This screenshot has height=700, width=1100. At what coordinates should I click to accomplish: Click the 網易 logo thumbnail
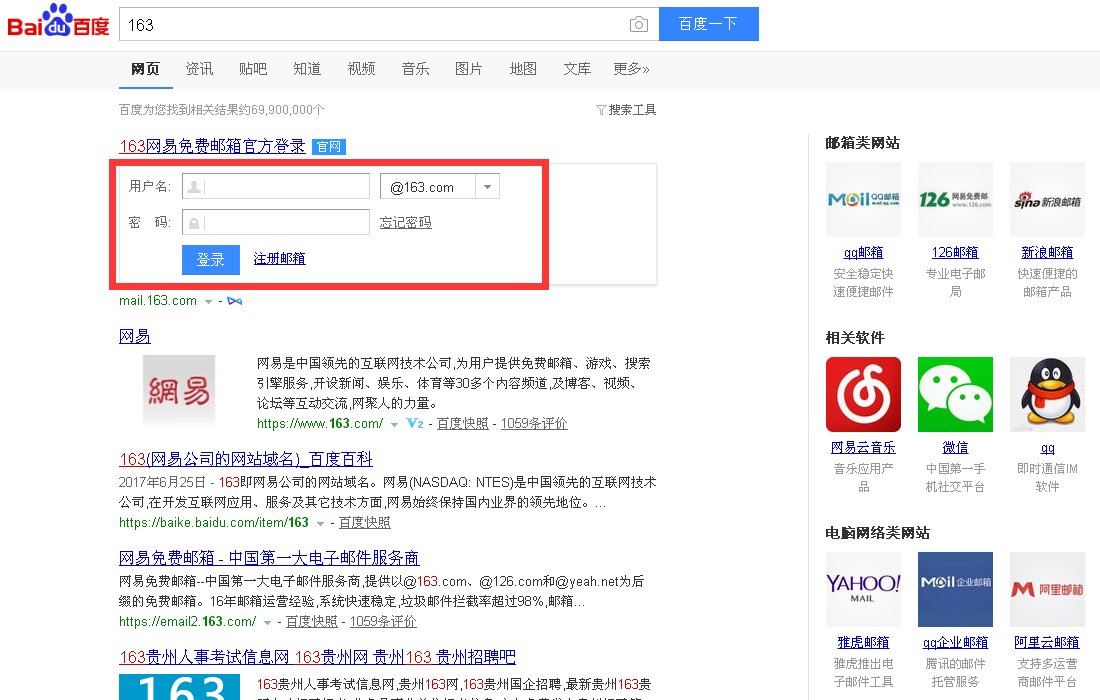(179, 390)
